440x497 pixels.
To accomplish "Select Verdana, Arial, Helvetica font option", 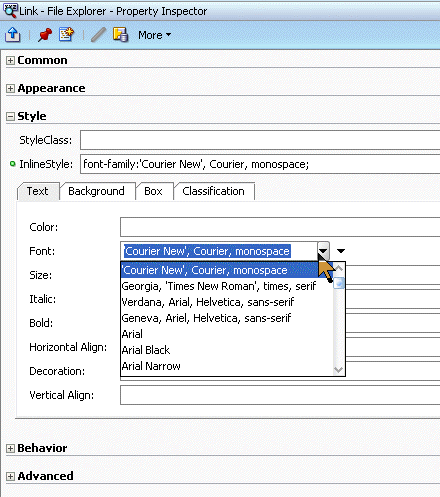I will (x=227, y=302).
